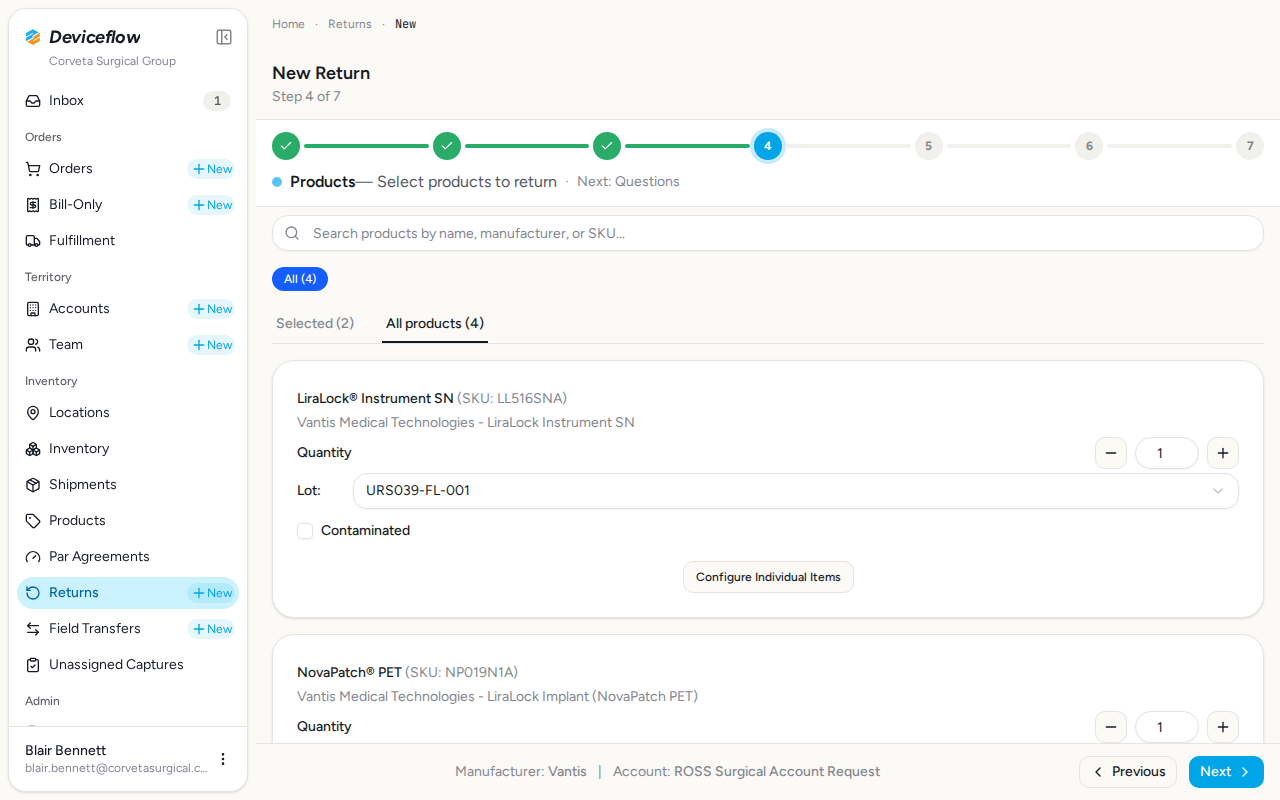Open Inventory boxes icon
Image resolution: width=1280 pixels, height=800 pixels.
coord(33,449)
